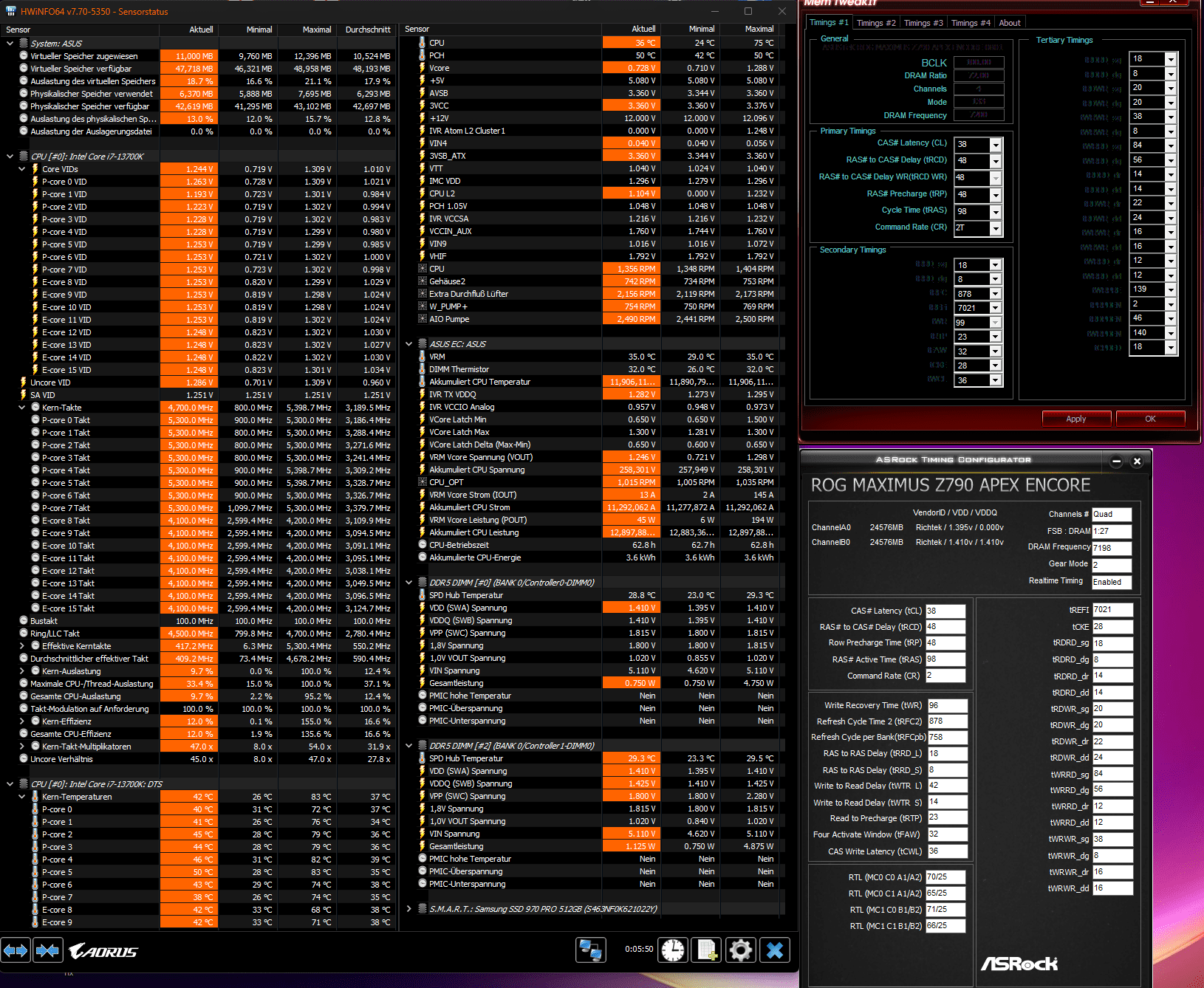Open the CAS# Latency (CL) dropdown in MemTweakIt

(996, 145)
